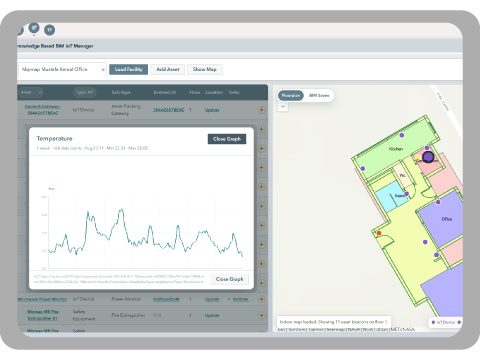The image size is (480, 360).
Task: Click the Temperature graph title
Action: [x=54, y=138]
